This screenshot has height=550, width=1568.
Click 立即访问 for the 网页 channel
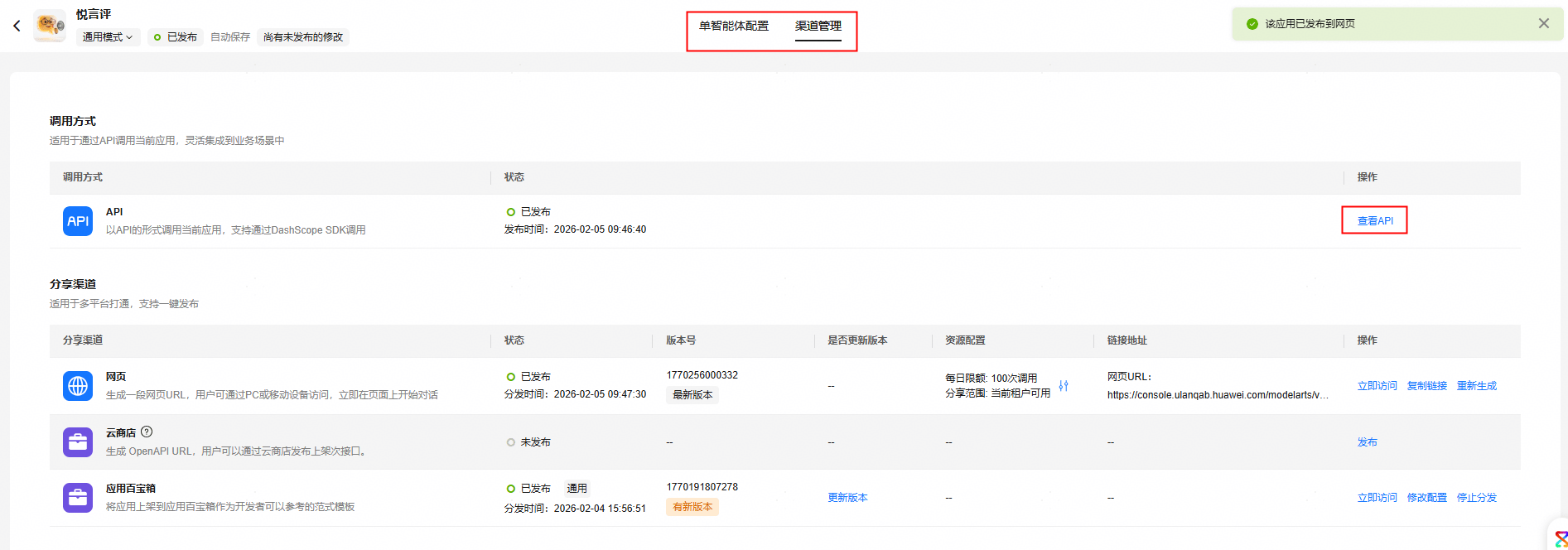1377,386
